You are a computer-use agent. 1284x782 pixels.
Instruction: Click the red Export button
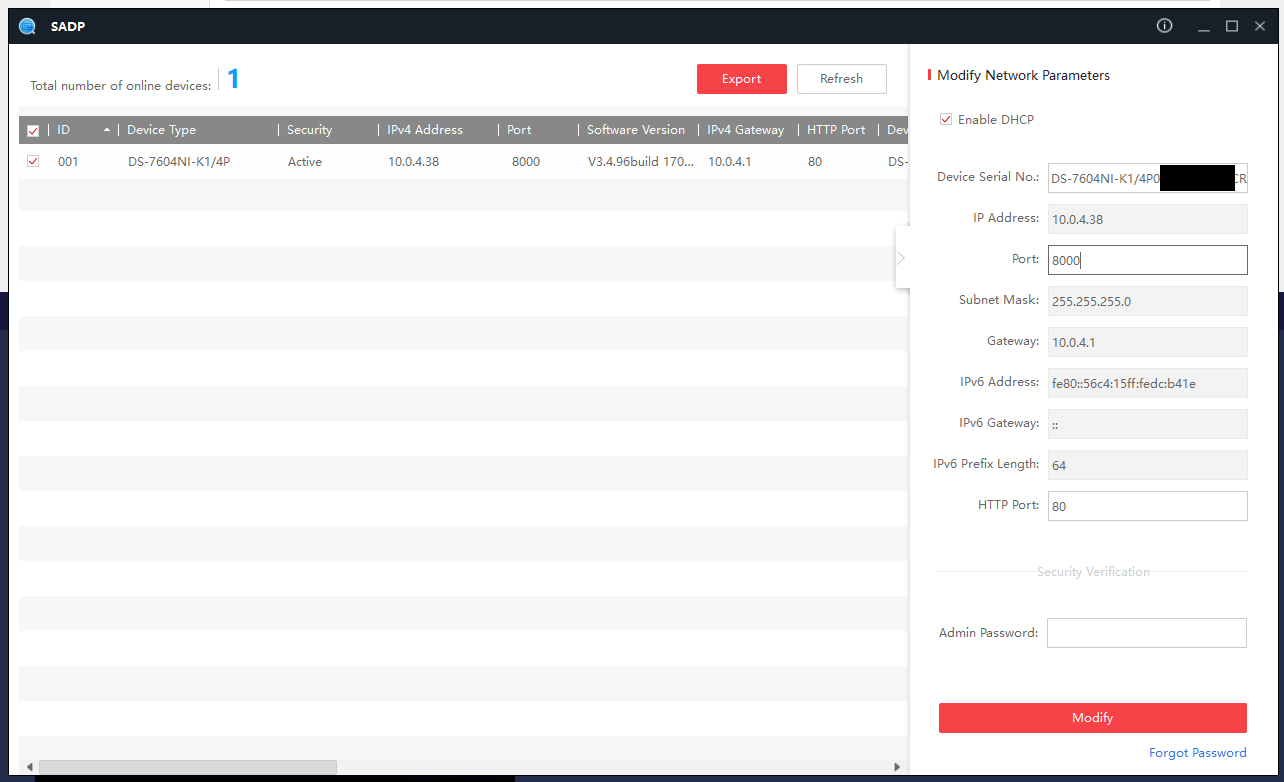pyautogui.click(x=741, y=79)
